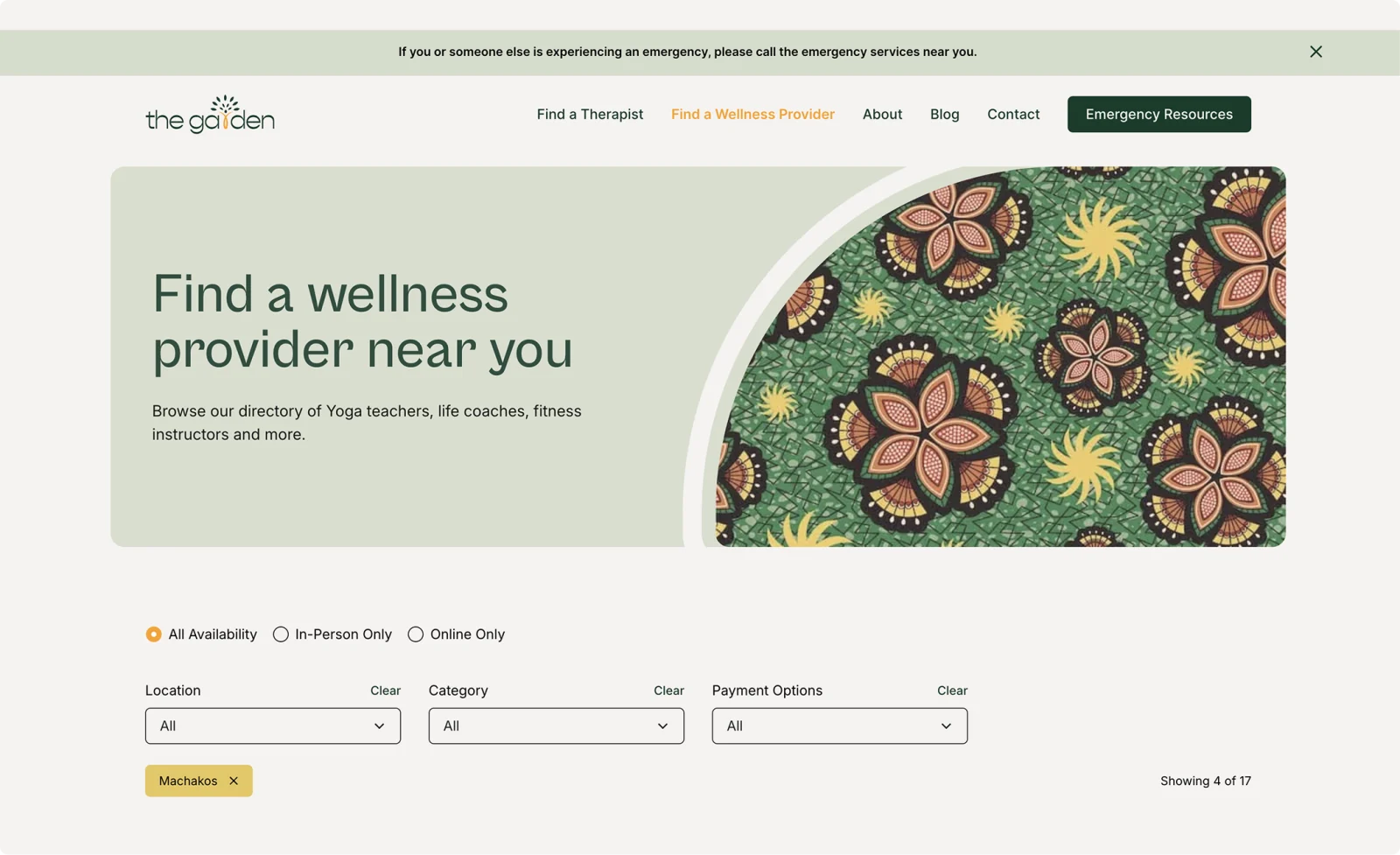The width and height of the screenshot is (1400, 855).
Task: Click the Payment Options dropdown chevron
Action: coord(946,725)
